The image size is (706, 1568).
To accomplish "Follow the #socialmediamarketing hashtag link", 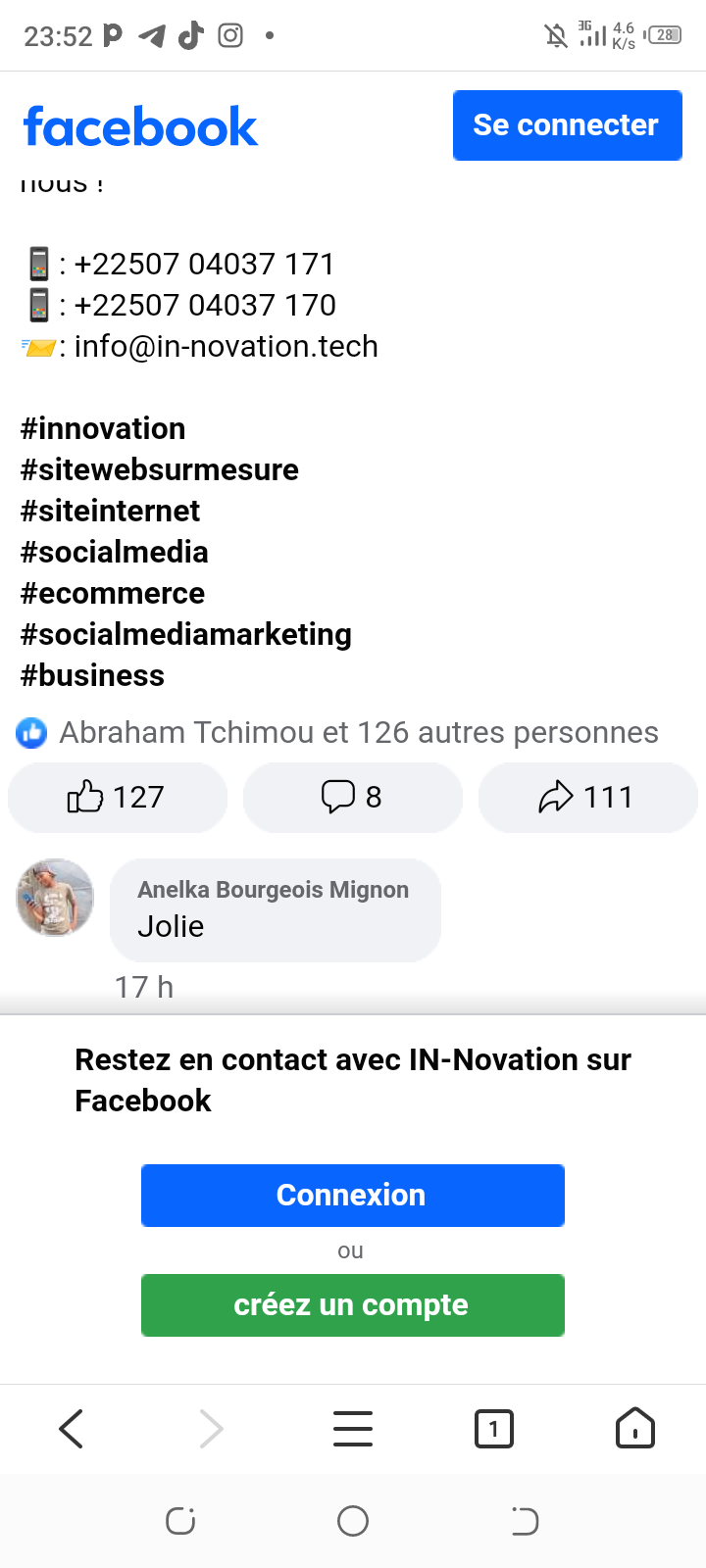I will pos(186,635).
